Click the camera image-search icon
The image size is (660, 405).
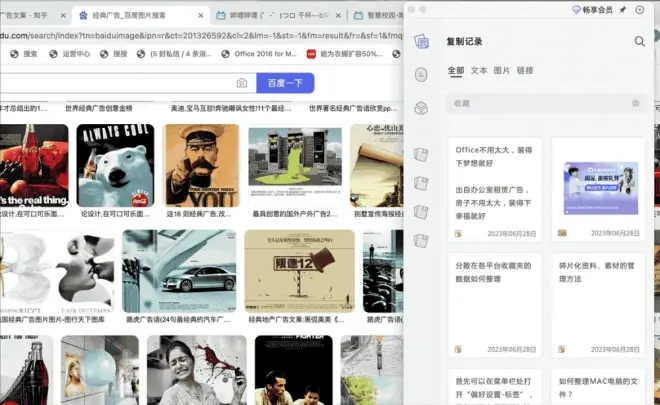pyautogui.click(x=242, y=83)
